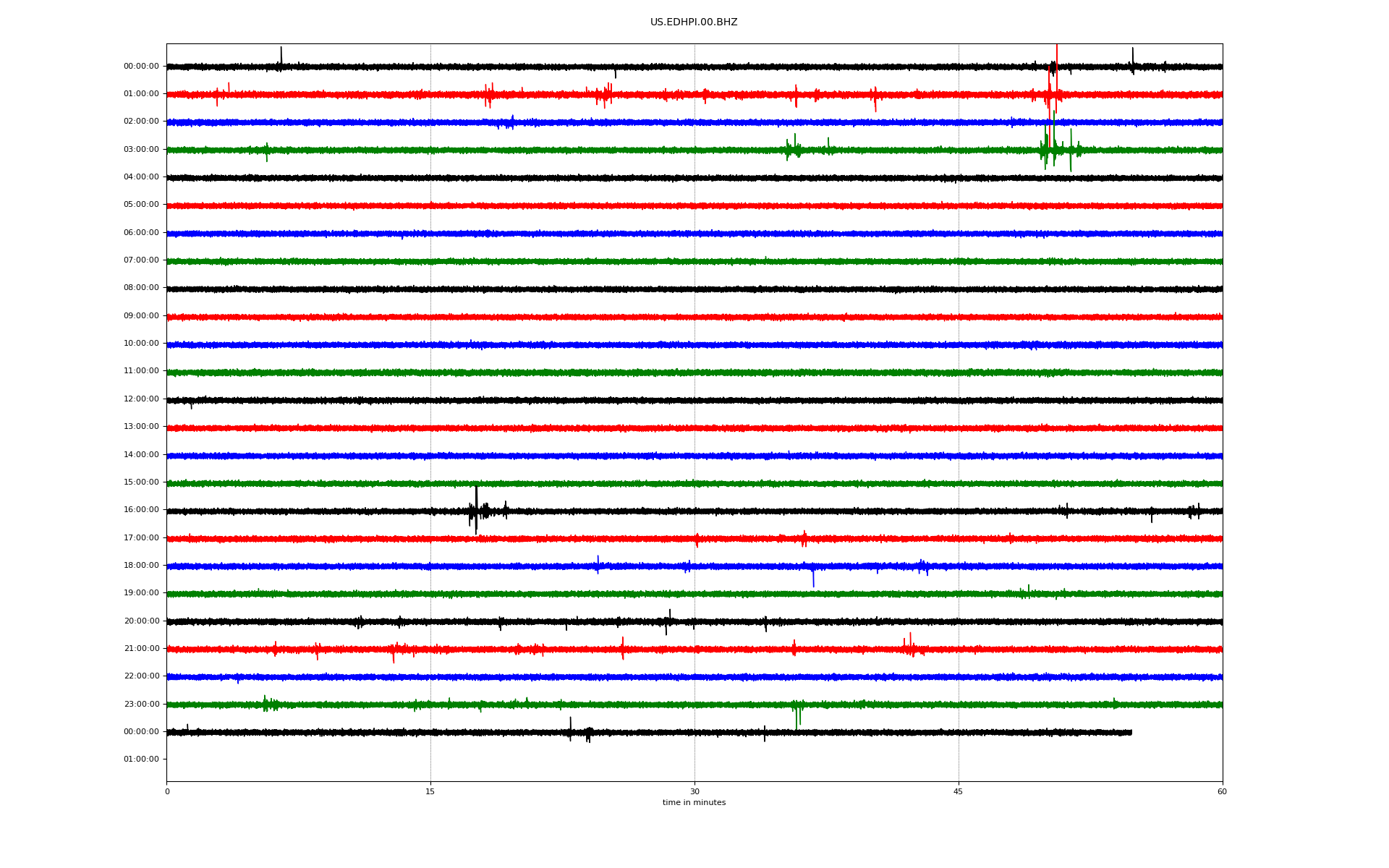Click the blue downward spike on the 18:00:00 trace

coord(813,579)
